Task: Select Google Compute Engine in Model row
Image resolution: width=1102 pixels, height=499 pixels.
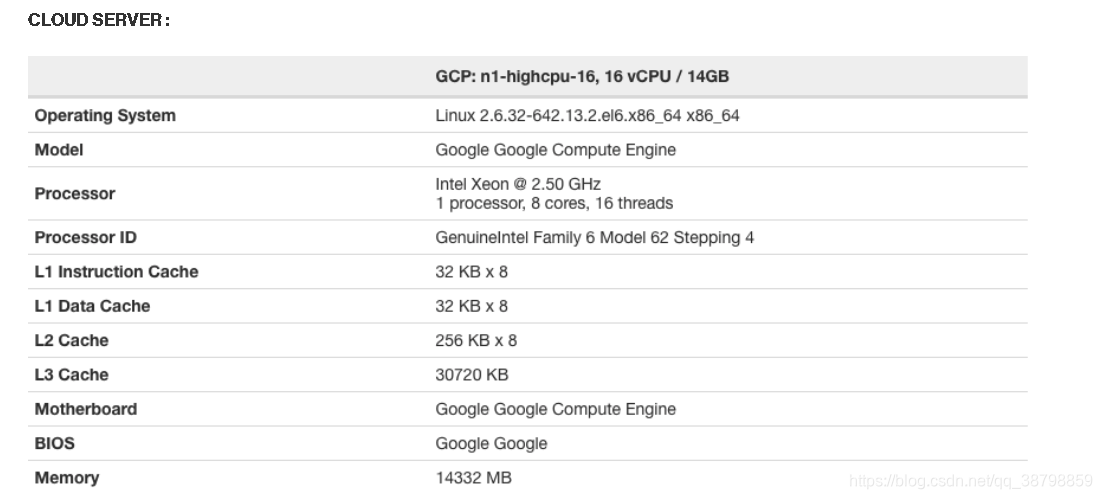Action: tap(555, 150)
